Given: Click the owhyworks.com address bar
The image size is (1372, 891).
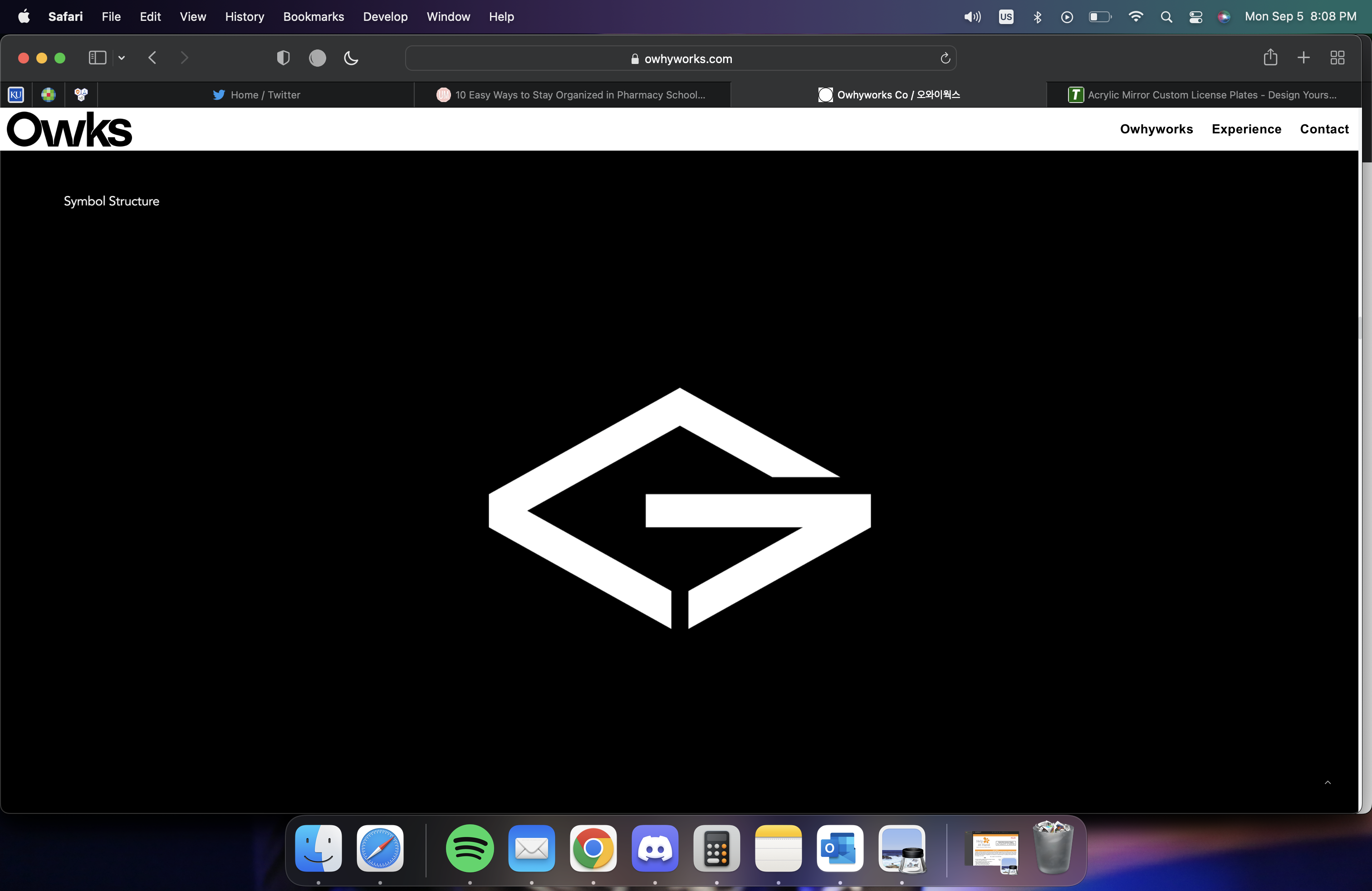Looking at the screenshot, I should click(681, 58).
